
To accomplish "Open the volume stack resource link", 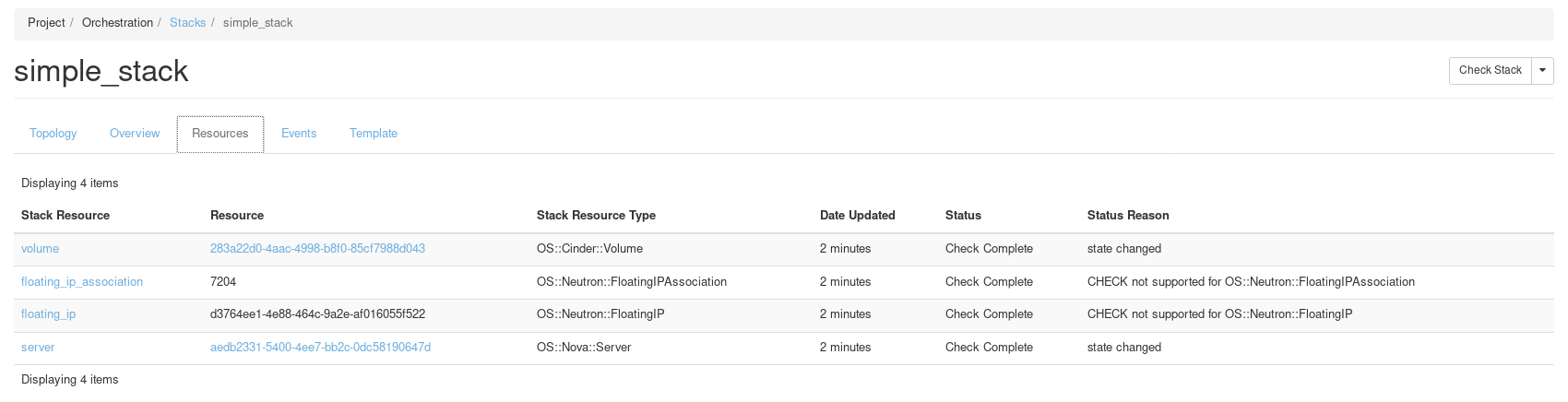I will (40, 249).
